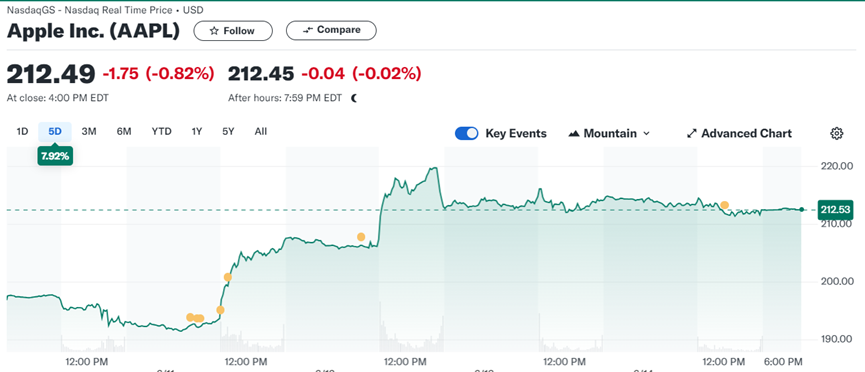Open the Advanced Chart link
Viewport: 865px width, 372px height.
click(x=739, y=134)
